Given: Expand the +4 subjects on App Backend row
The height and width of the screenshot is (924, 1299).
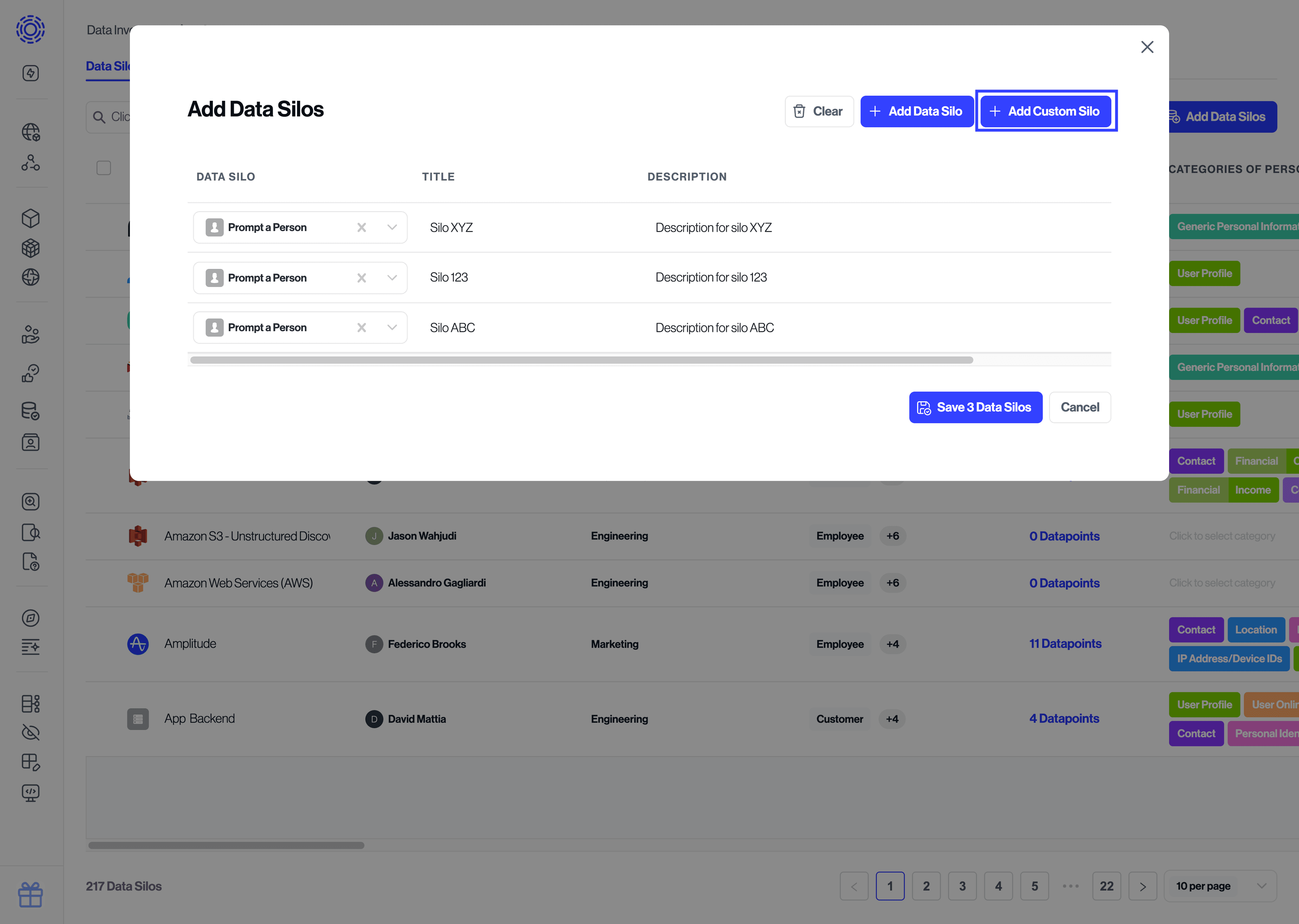Looking at the screenshot, I should tap(892, 719).
